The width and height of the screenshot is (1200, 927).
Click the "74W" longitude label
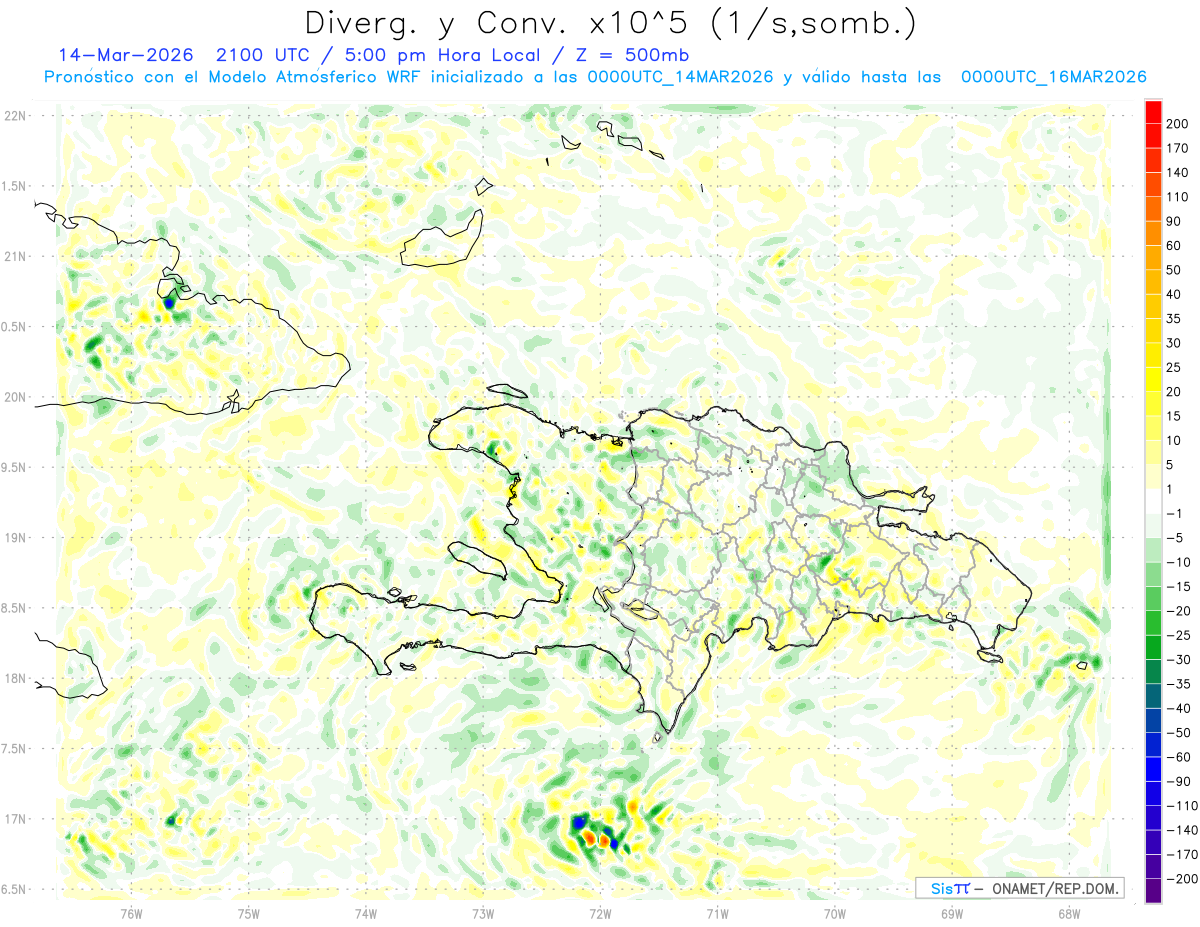[365, 915]
